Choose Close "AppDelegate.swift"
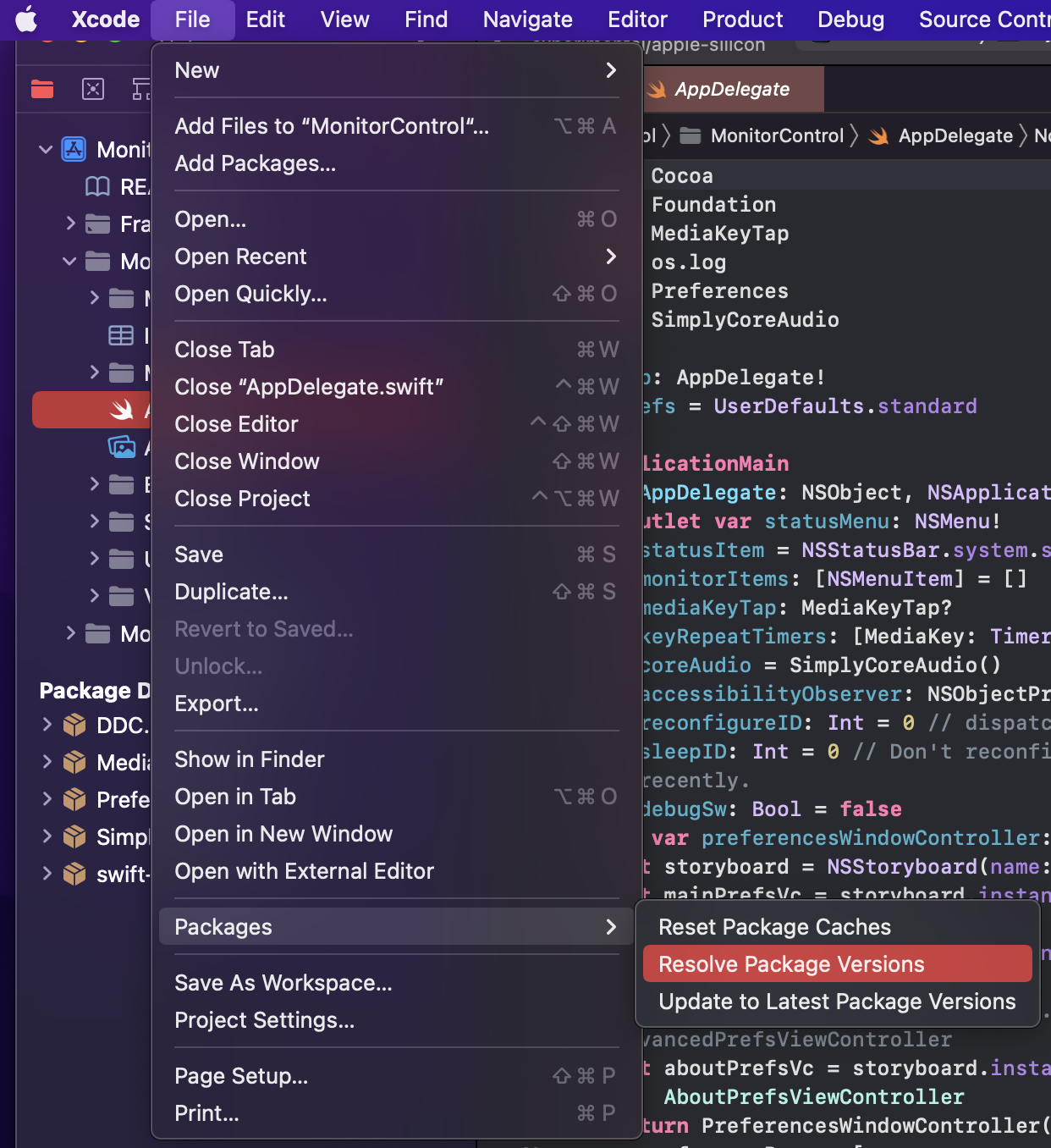This screenshot has width=1051, height=1148. coord(396,387)
